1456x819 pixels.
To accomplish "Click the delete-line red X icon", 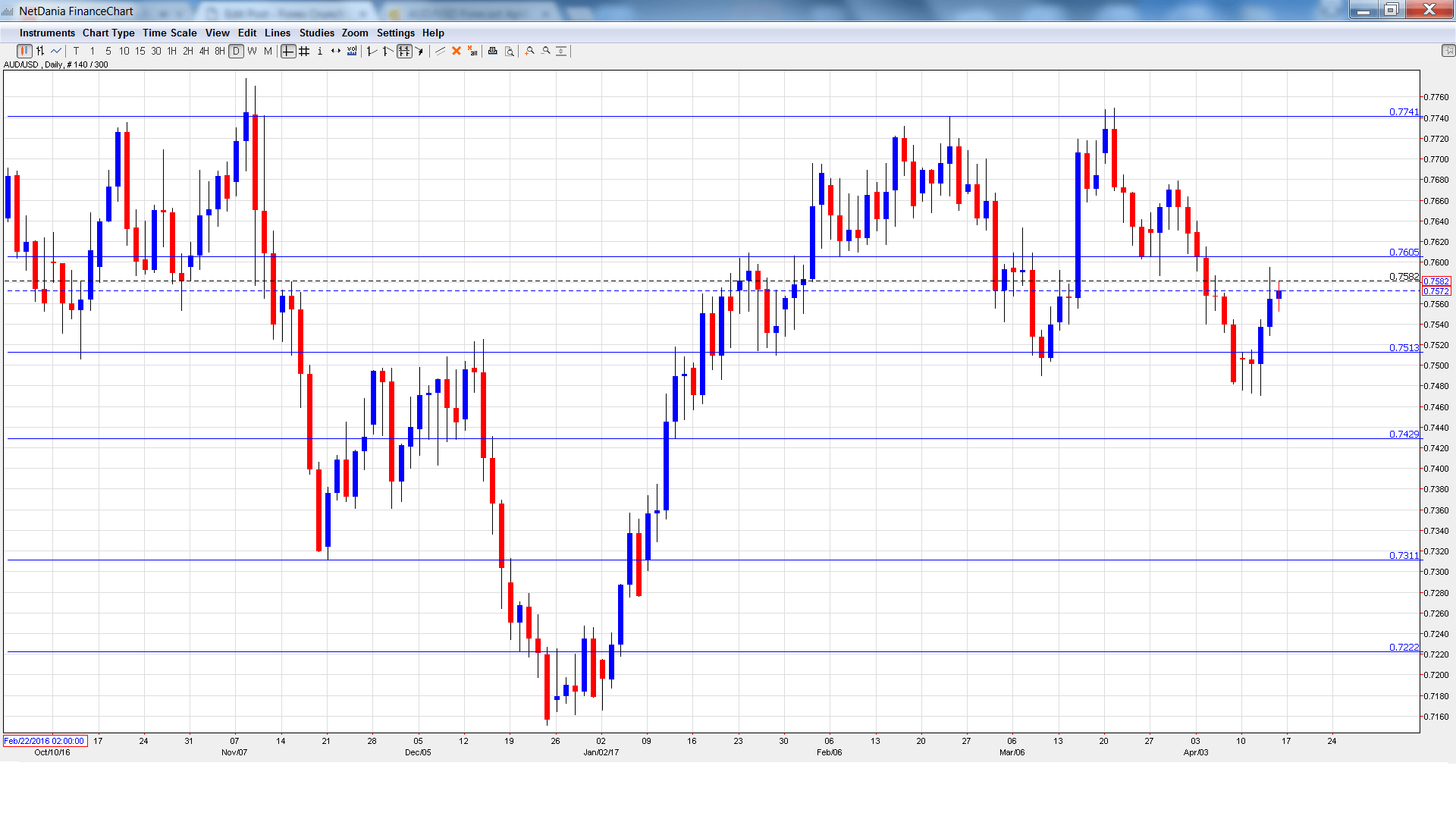I will pyautogui.click(x=457, y=51).
